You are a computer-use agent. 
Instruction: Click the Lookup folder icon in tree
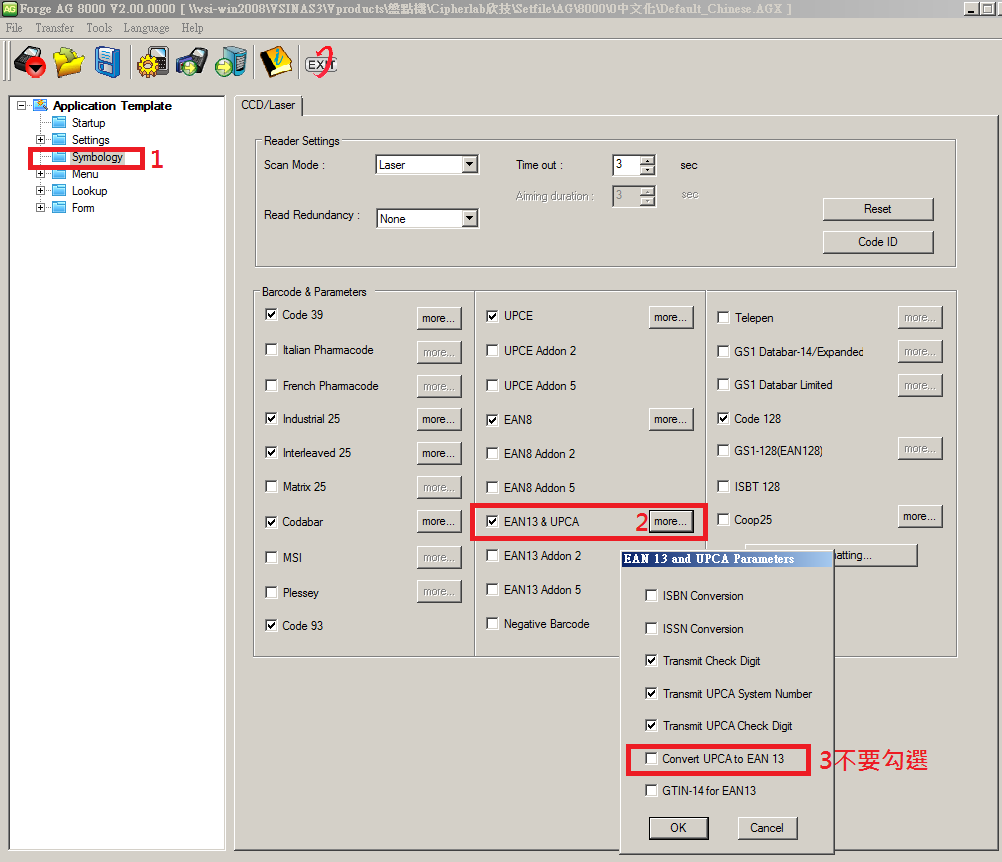59,190
